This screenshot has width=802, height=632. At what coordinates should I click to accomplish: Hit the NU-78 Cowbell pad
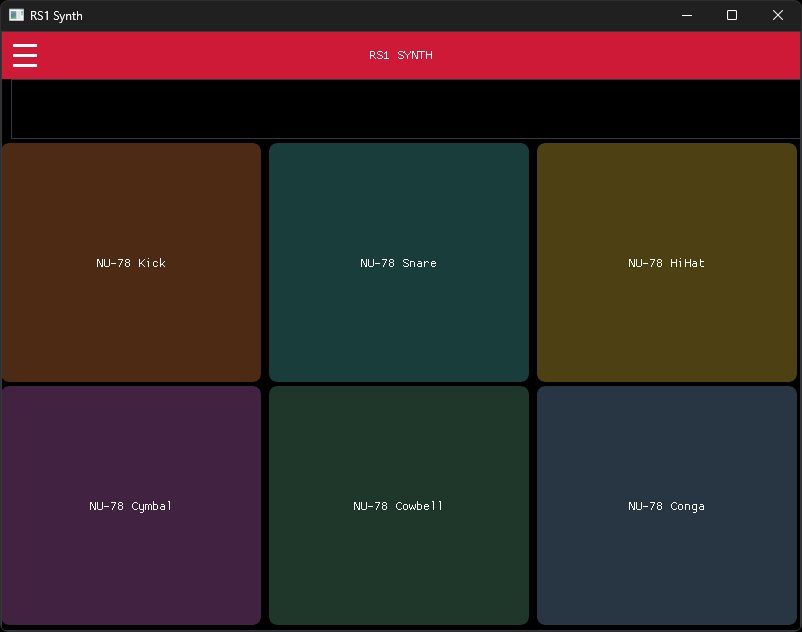[x=399, y=505]
